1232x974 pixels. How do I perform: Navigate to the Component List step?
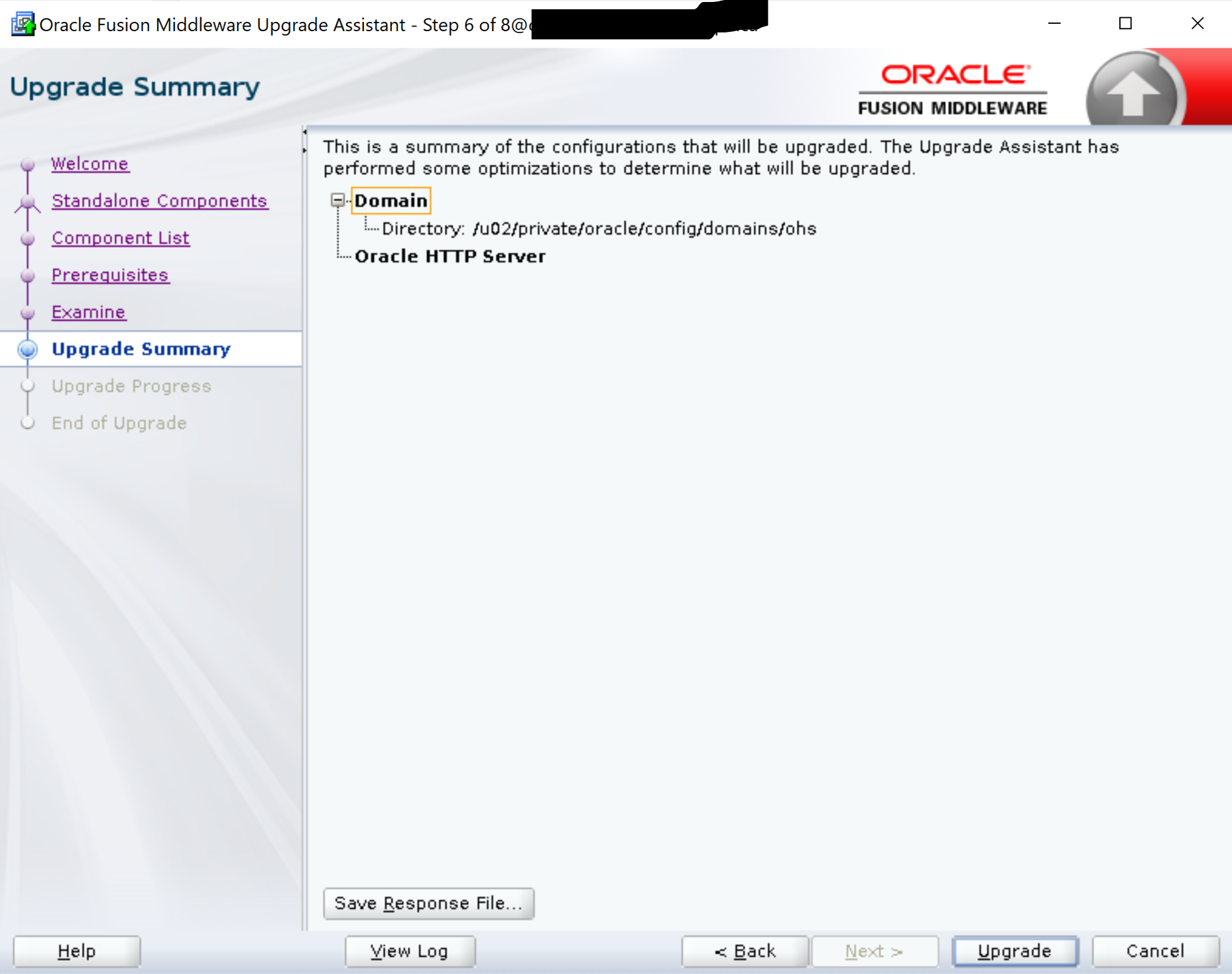(120, 238)
